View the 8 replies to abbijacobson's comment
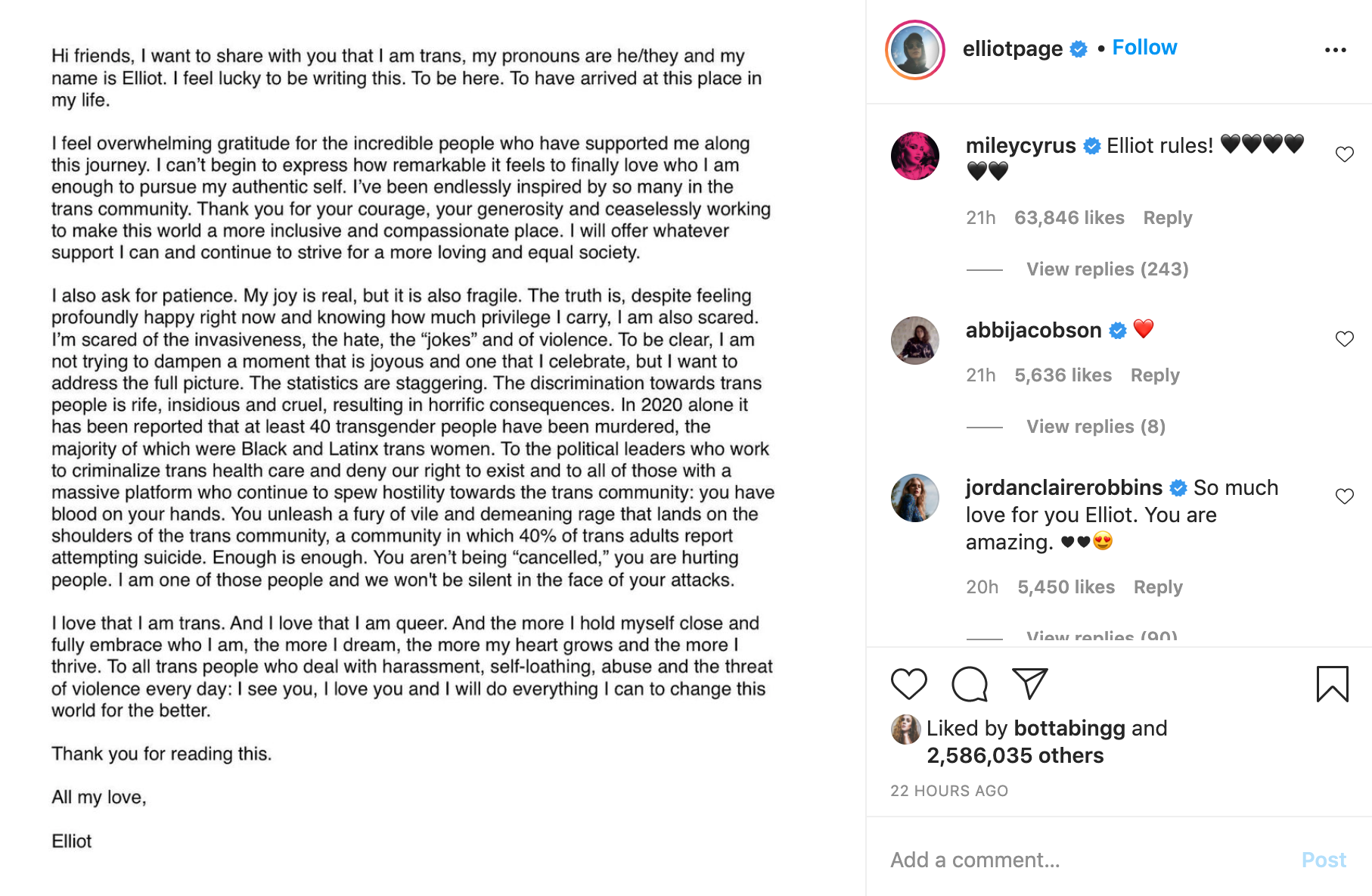The height and width of the screenshot is (896, 1372). (x=1096, y=427)
